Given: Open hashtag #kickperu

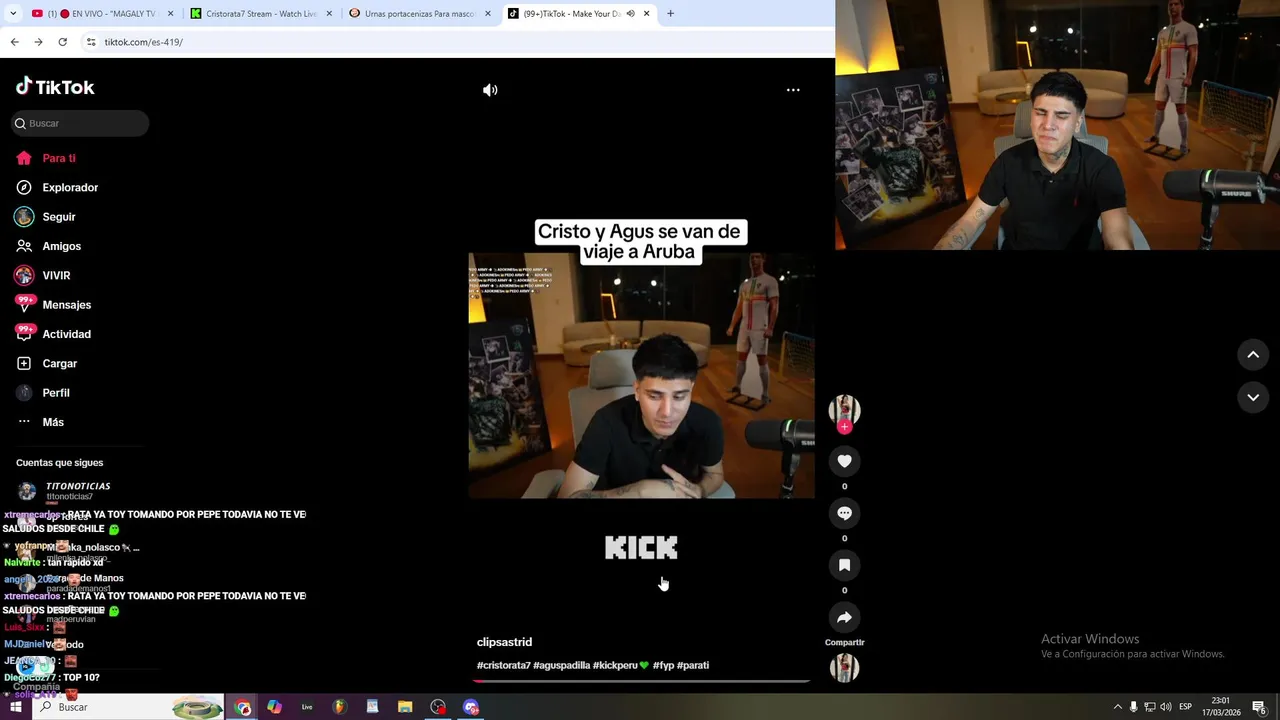Looking at the screenshot, I should [620, 665].
